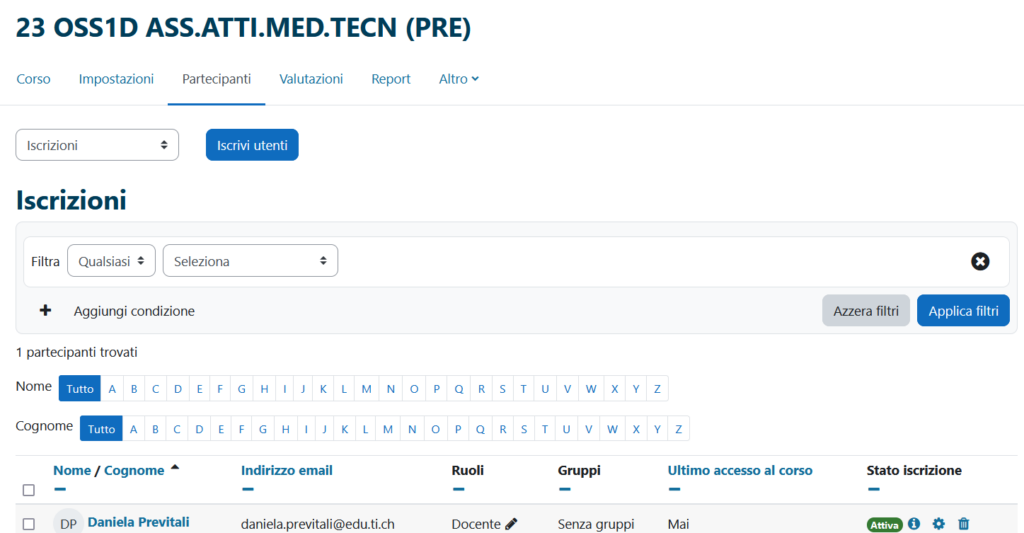Screen dimensions: 1024x533
Task: Open enrolment info icon beside Attiva badge
Action: [x=914, y=523]
